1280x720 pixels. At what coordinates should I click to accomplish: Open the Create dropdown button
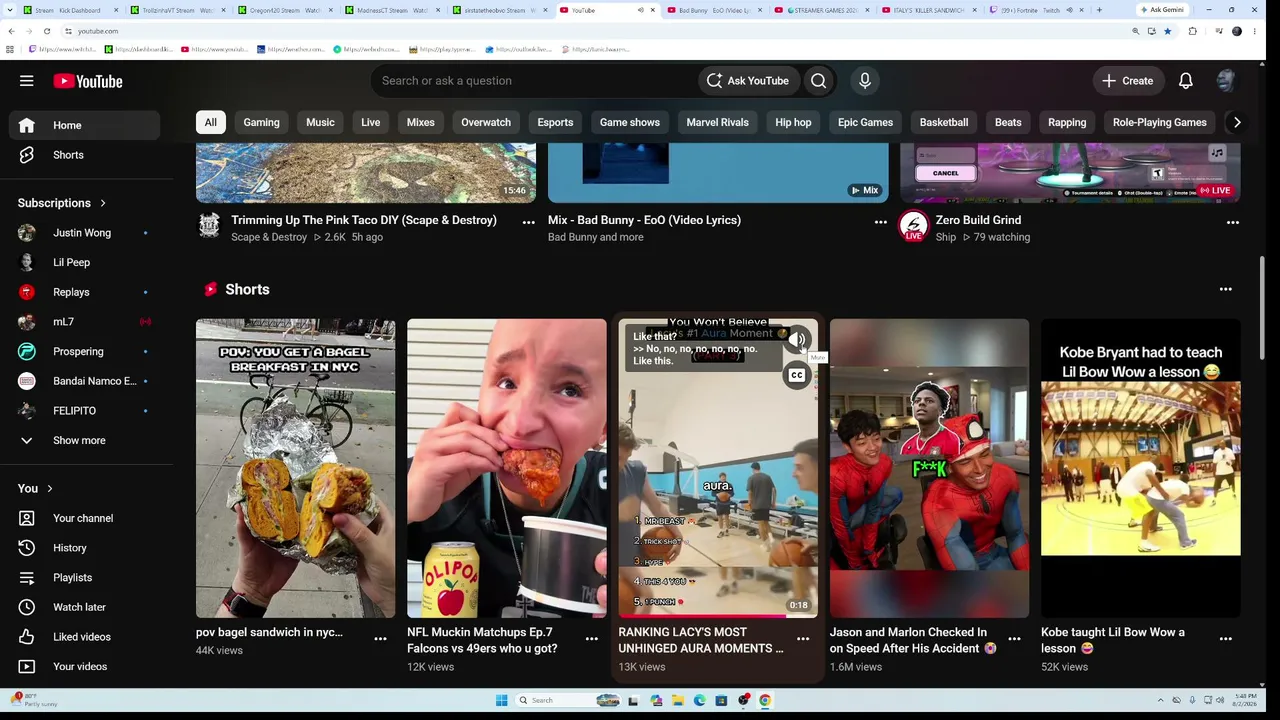pos(1127,81)
